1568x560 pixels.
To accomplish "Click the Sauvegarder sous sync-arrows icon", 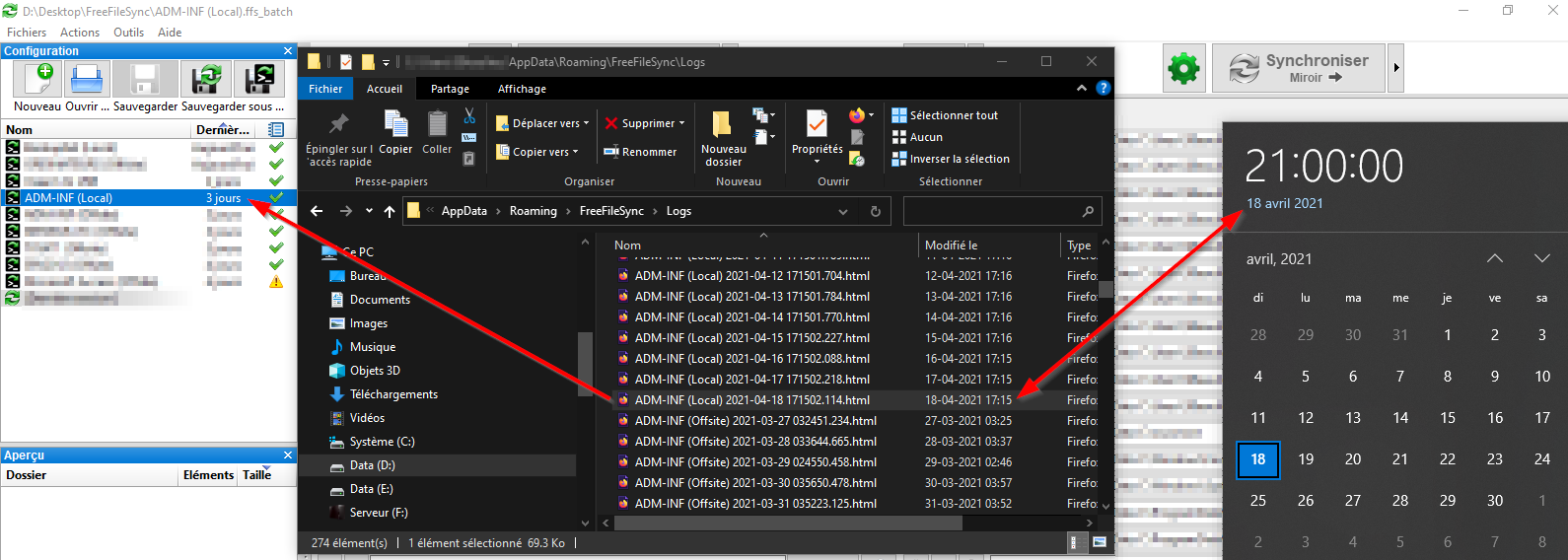I will point(206,79).
